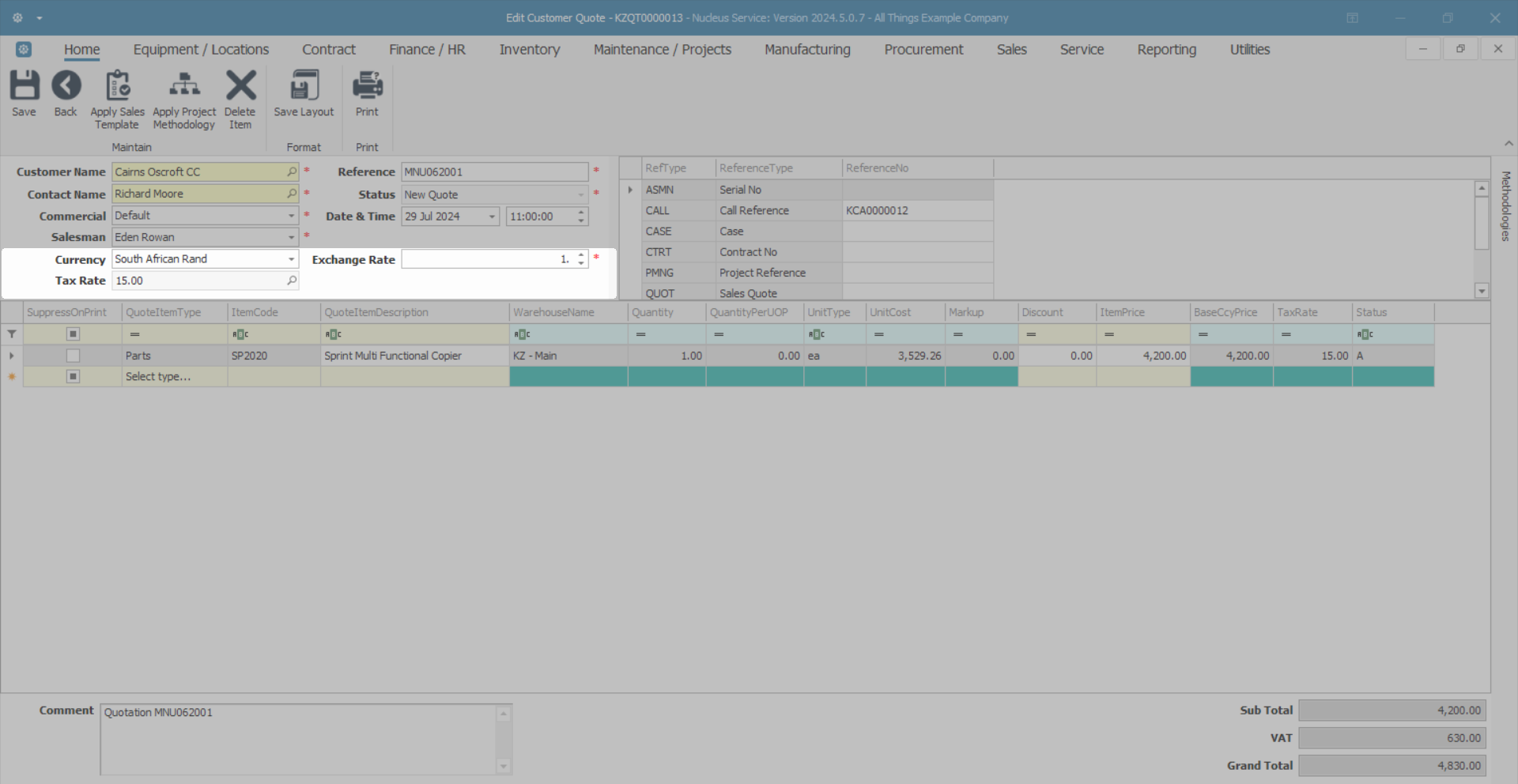
Task: Click the Reference field MNU062001
Action: point(495,172)
